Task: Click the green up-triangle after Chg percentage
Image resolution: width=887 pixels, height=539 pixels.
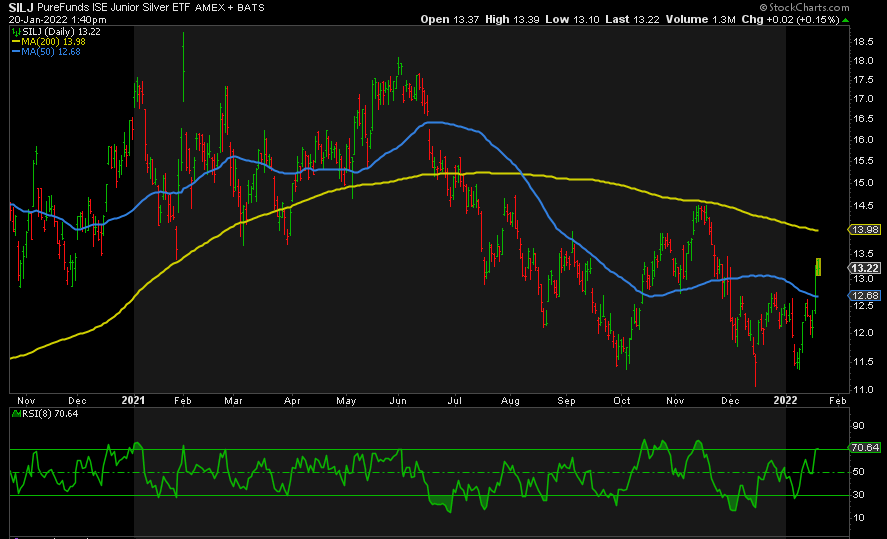Action: (x=846, y=20)
